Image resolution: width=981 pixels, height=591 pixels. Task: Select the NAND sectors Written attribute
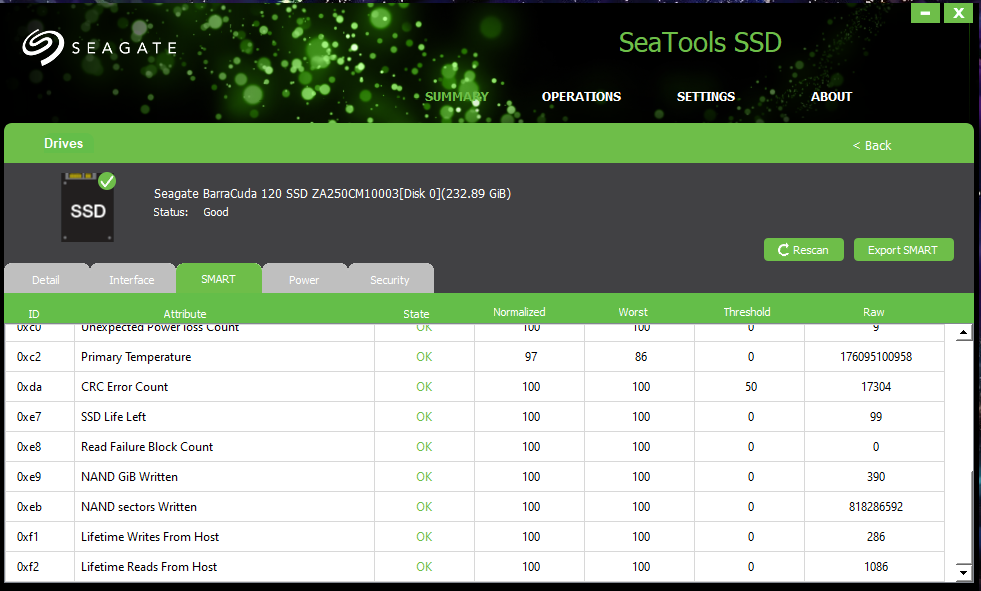[139, 507]
